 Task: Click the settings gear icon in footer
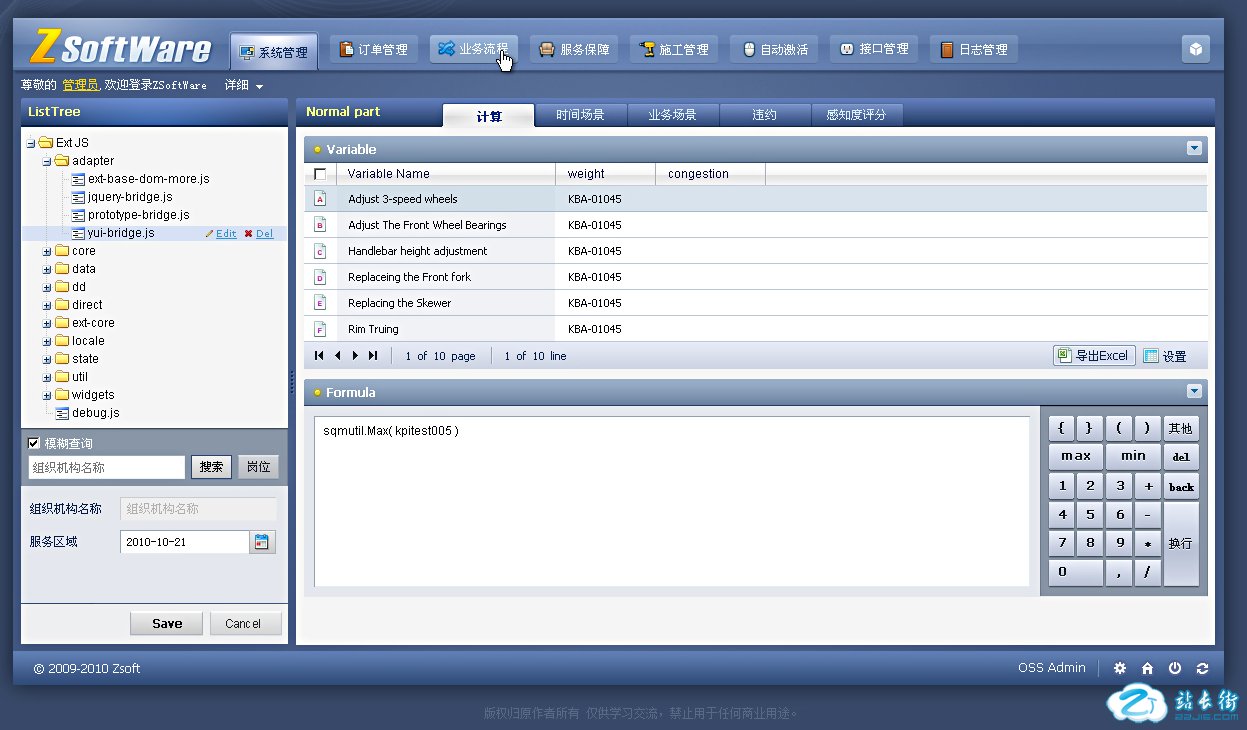pos(1120,668)
